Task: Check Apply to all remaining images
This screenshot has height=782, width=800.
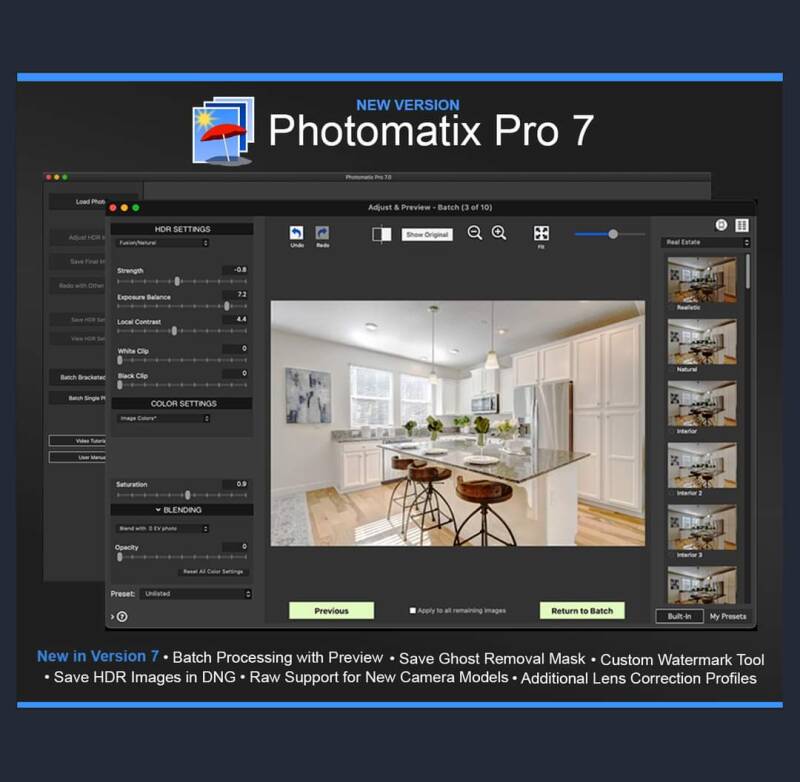Action: pyautogui.click(x=413, y=610)
